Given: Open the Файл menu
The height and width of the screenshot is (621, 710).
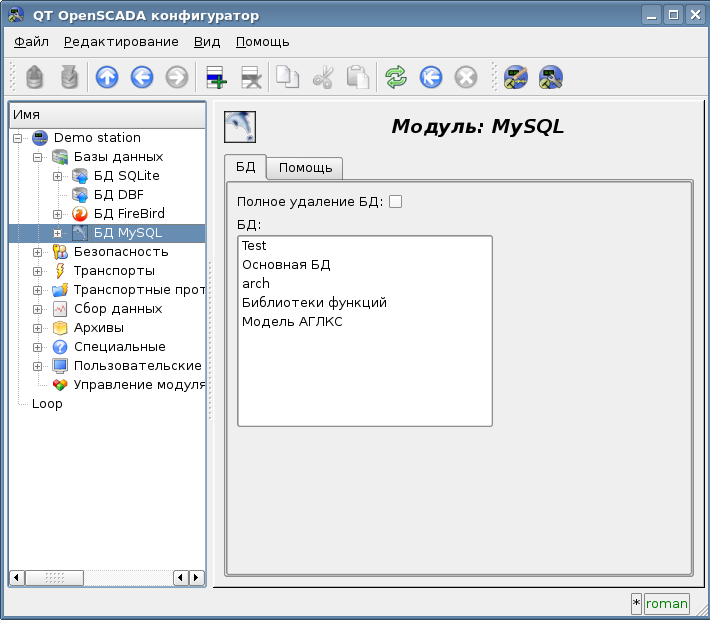Looking at the screenshot, I should point(31,42).
